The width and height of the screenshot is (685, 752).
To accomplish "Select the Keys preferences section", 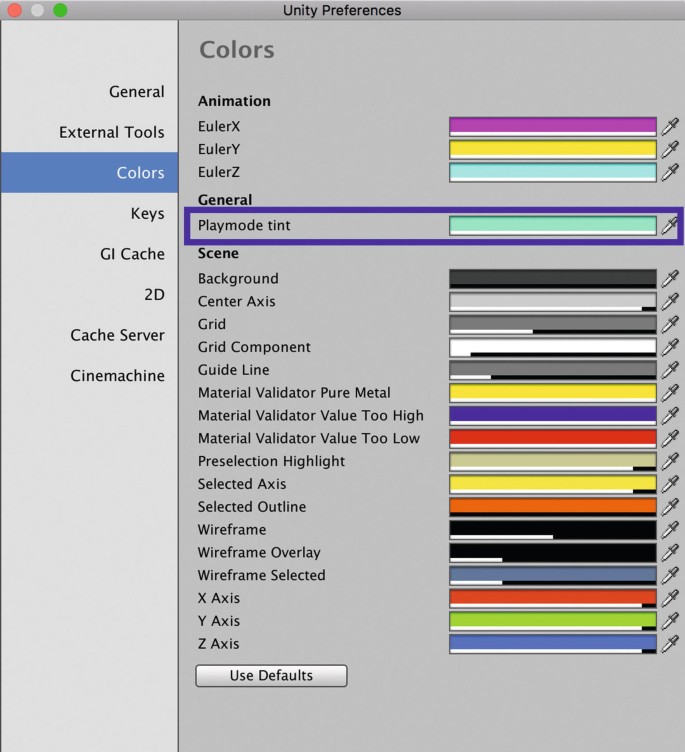I will (147, 214).
